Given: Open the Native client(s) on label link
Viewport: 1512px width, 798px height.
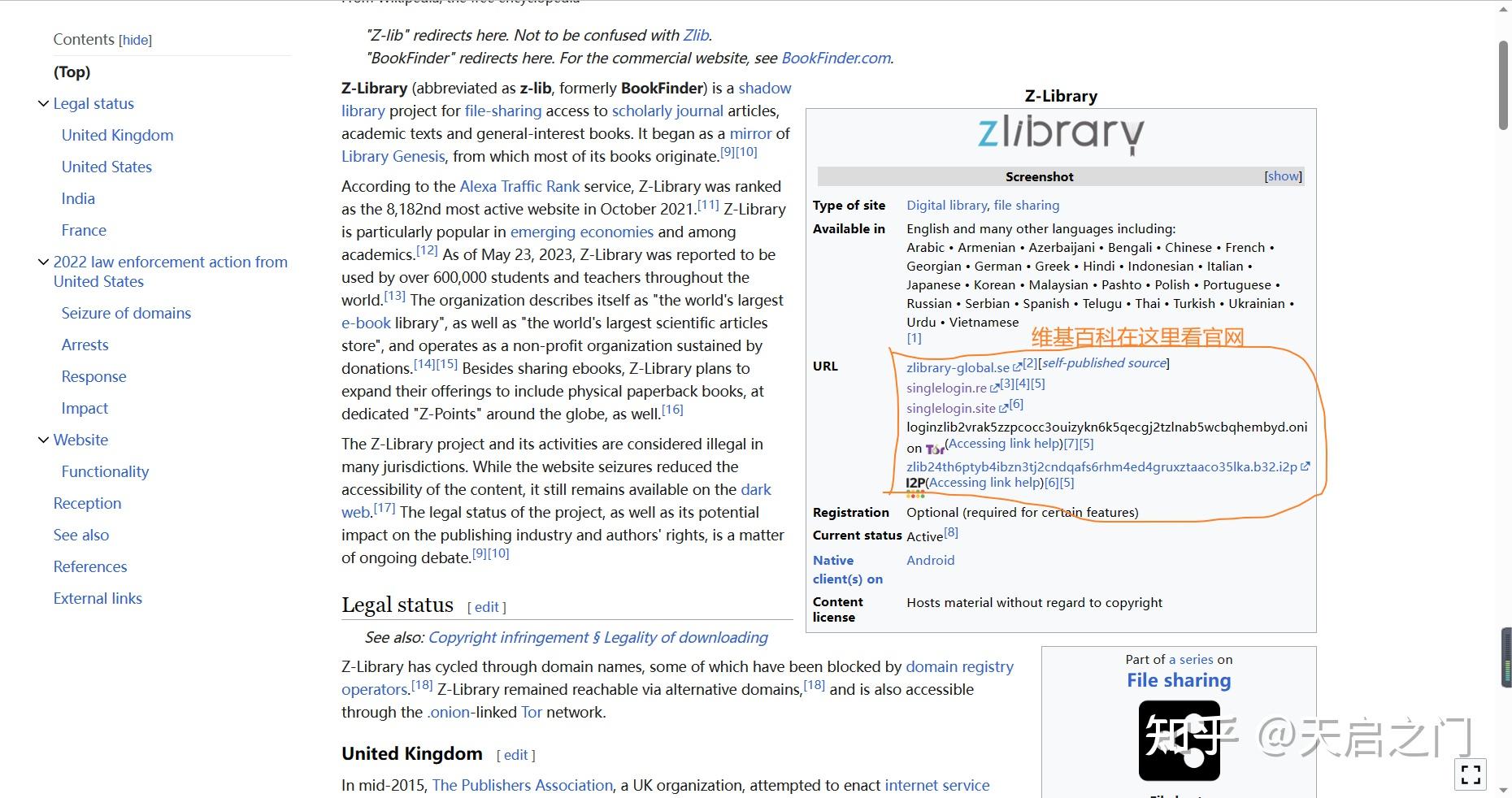Looking at the screenshot, I should point(848,570).
